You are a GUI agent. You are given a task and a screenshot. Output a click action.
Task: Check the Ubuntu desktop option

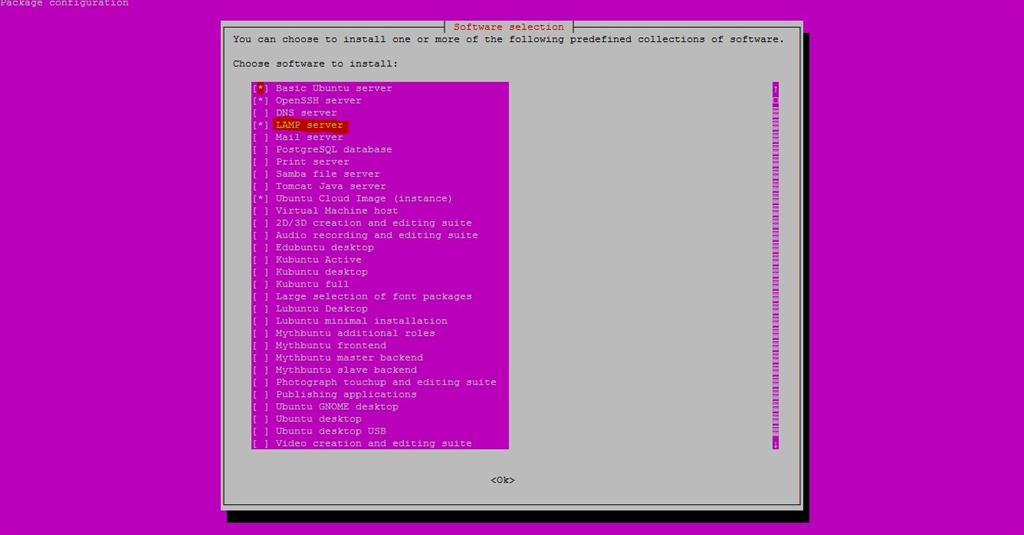[x=261, y=419]
